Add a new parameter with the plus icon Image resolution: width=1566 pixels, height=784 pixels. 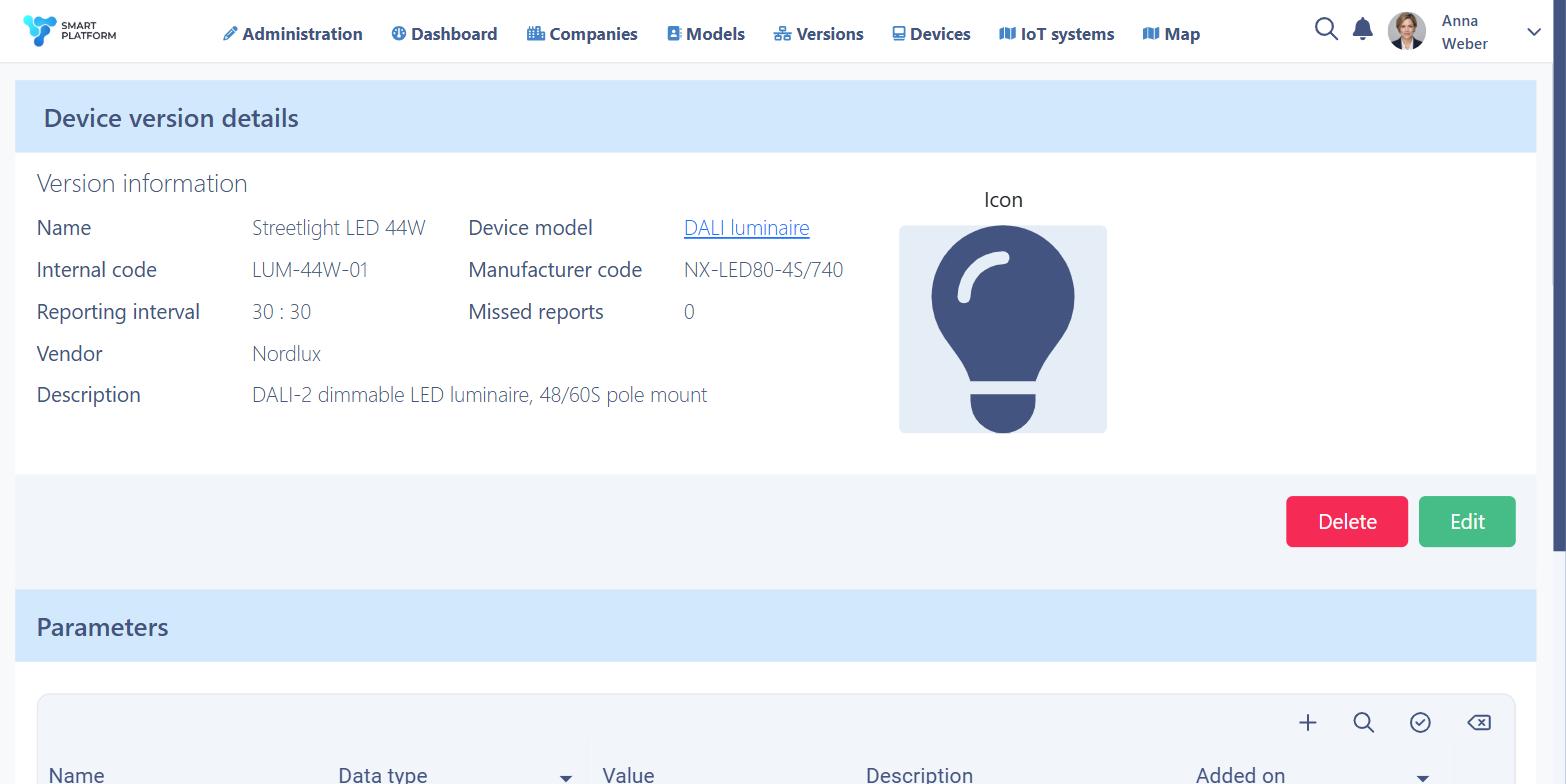(x=1308, y=722)
